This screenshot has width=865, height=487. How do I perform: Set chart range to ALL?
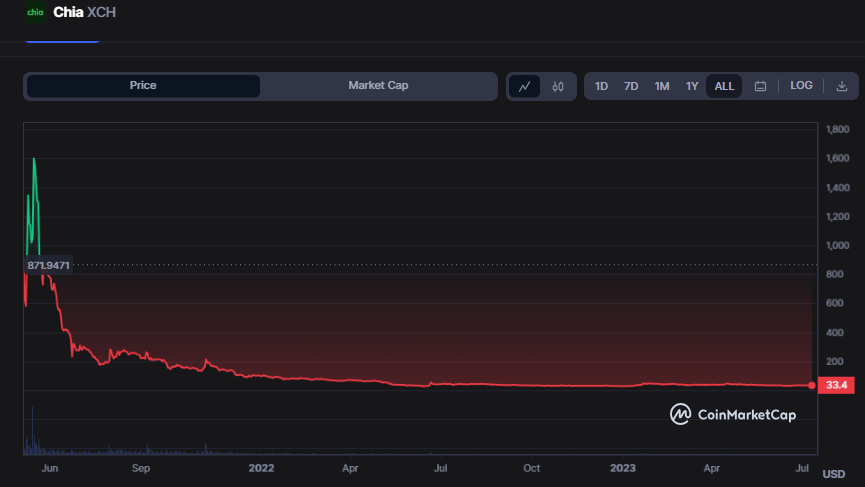pyautogui.click(x=724, y=86)
